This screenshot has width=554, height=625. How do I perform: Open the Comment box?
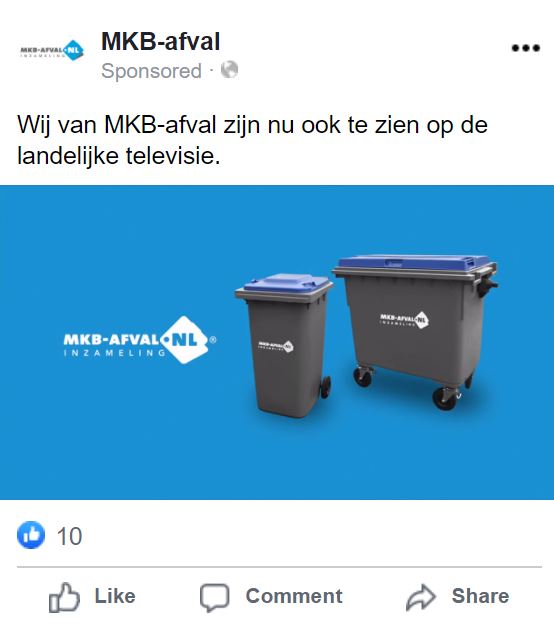(x=271, y=597)
